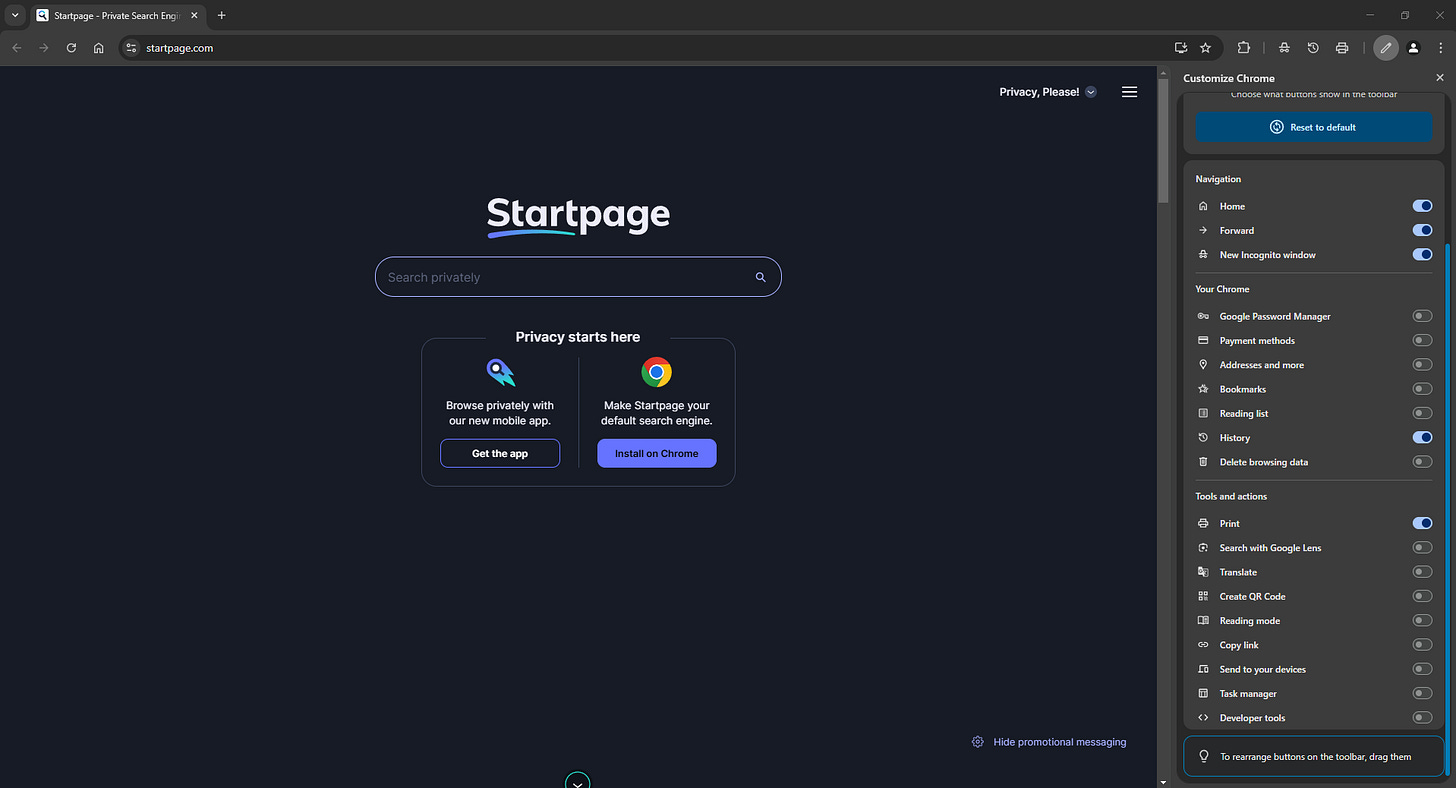Turn off the Forward toggle
Image resolution: width=1456 pixels, height=788 pixels.
tap(1422, 230)
